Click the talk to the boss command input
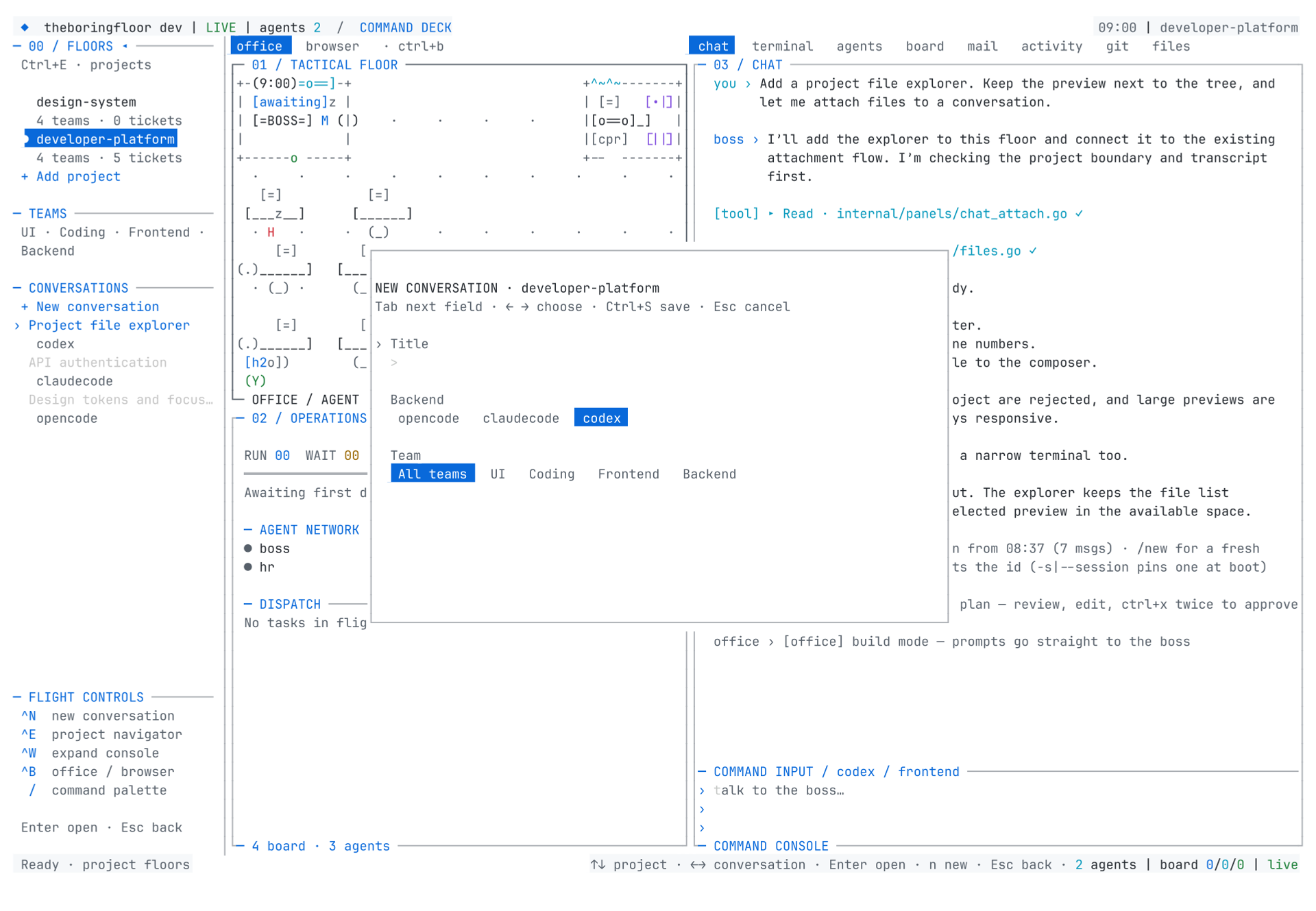1316x911 pixels. point(779,790)
